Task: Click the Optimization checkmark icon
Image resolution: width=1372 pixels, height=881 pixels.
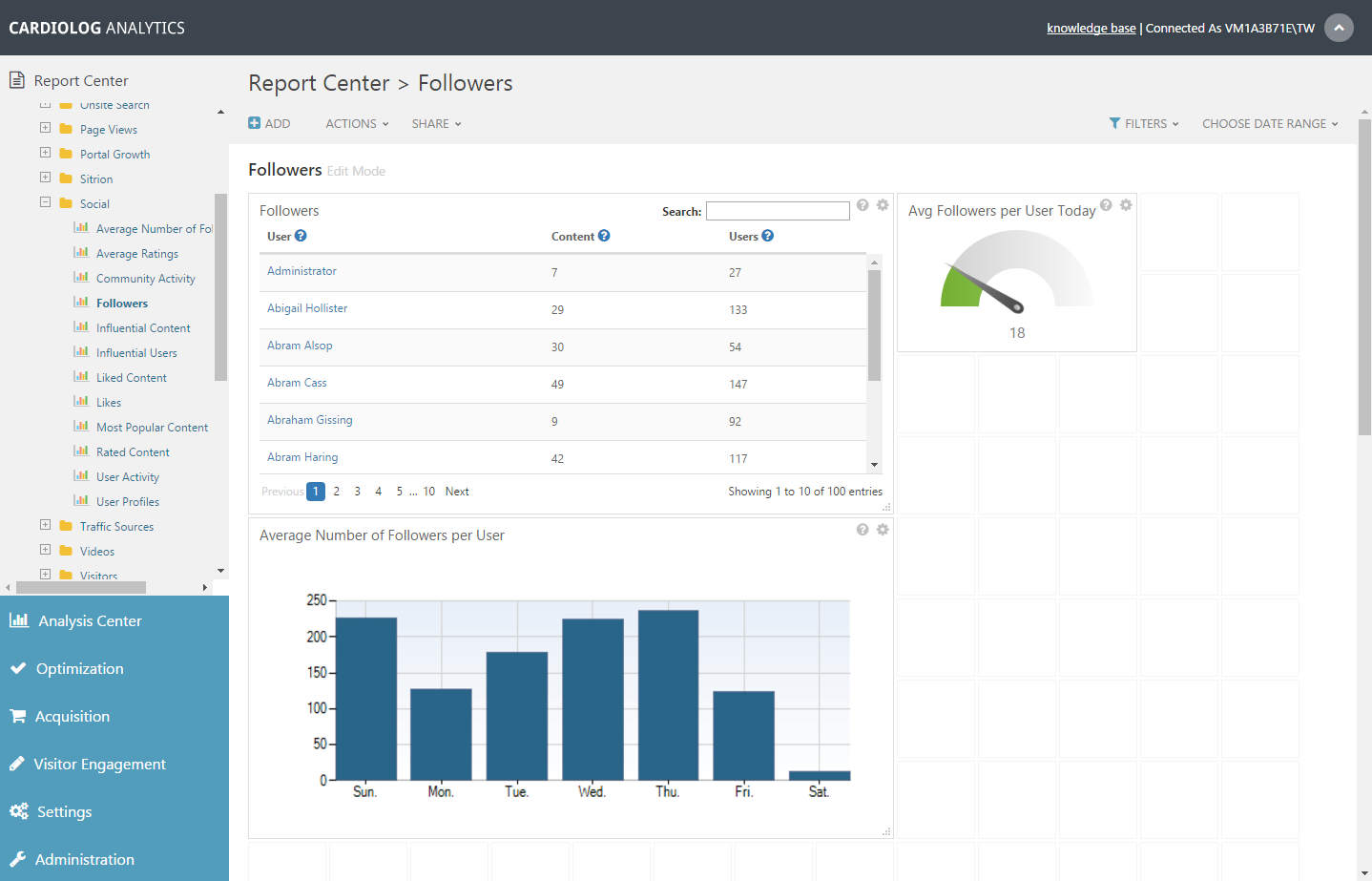Action: click(x=18, y=668)
